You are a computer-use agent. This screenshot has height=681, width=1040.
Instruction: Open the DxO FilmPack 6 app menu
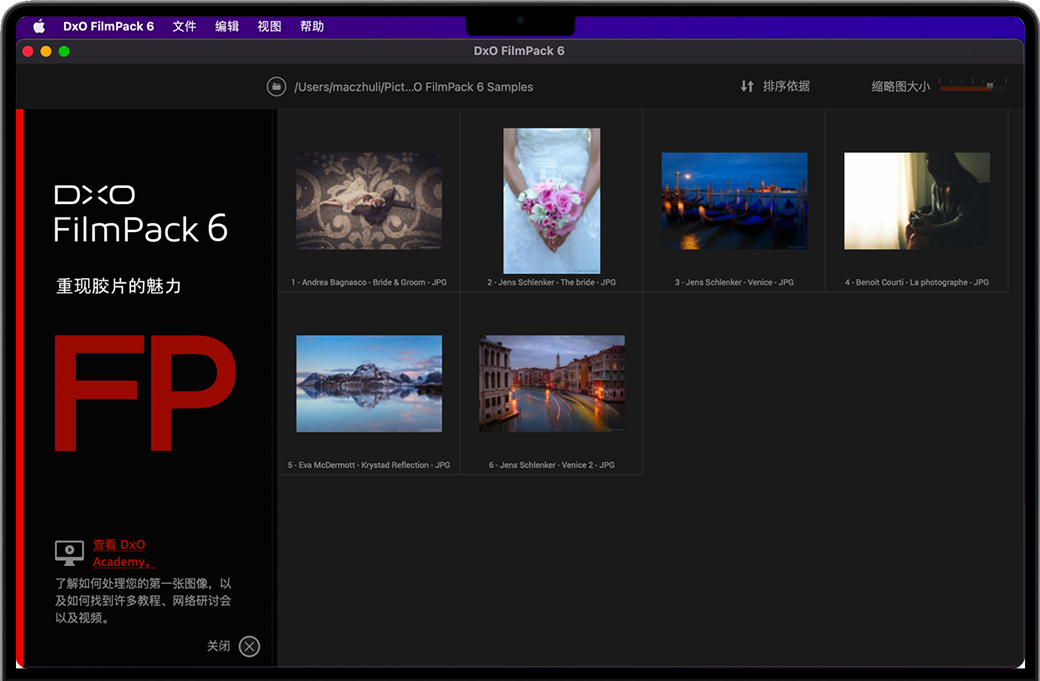pos(108,27)
